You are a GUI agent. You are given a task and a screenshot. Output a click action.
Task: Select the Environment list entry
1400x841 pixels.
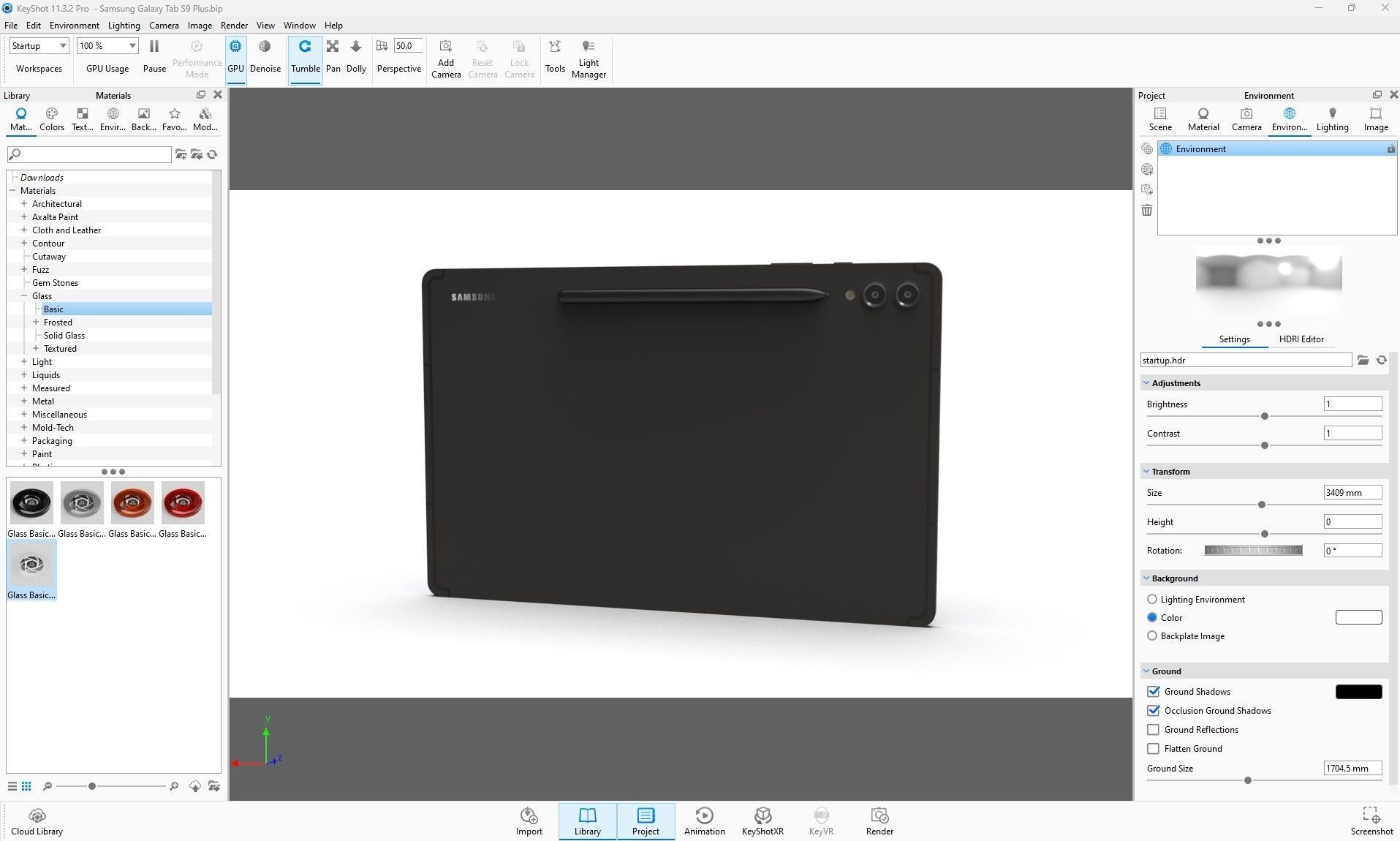click(1277, 148)
